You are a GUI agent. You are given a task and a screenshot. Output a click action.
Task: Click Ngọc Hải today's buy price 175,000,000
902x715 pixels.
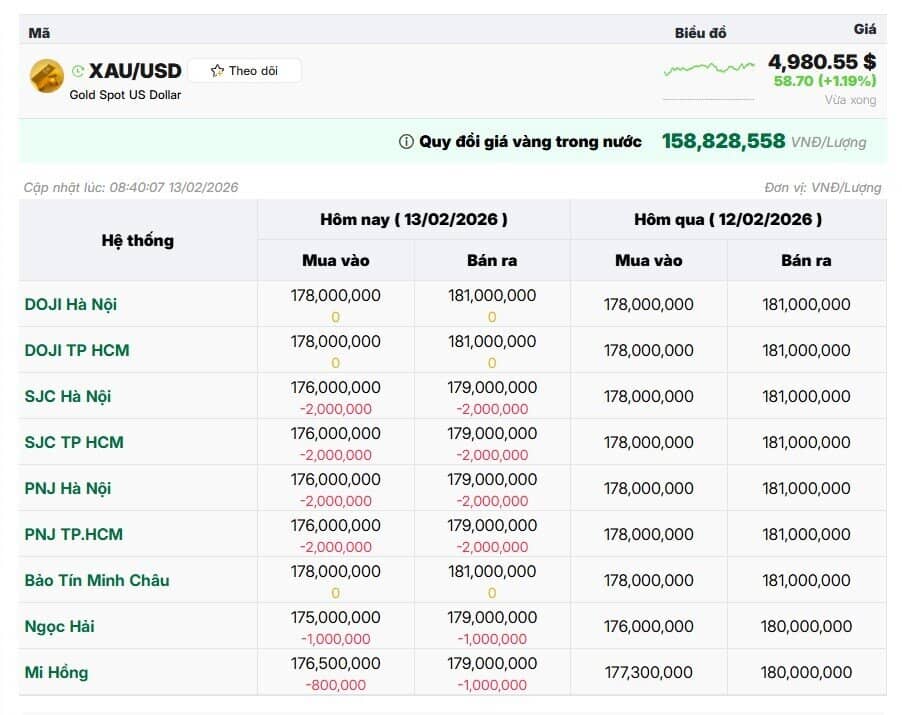point(335,617)
